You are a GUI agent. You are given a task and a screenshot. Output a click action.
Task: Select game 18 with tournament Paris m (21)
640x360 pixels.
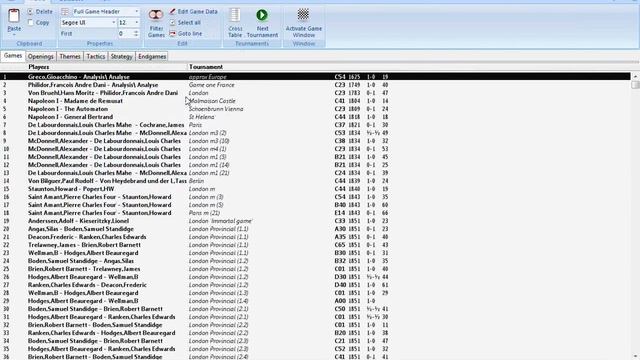pyautogui.click(x=316, y=213)
